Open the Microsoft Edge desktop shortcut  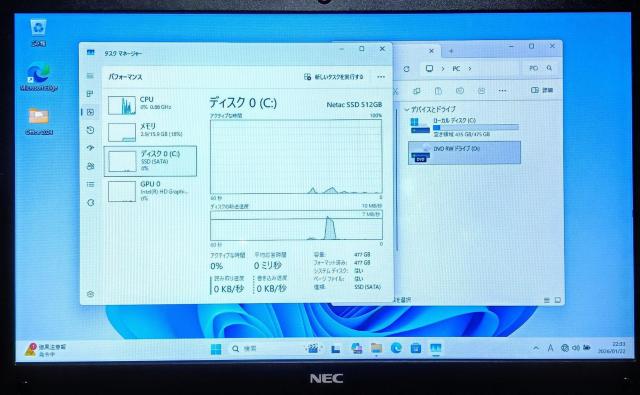[x=39, y=78]
